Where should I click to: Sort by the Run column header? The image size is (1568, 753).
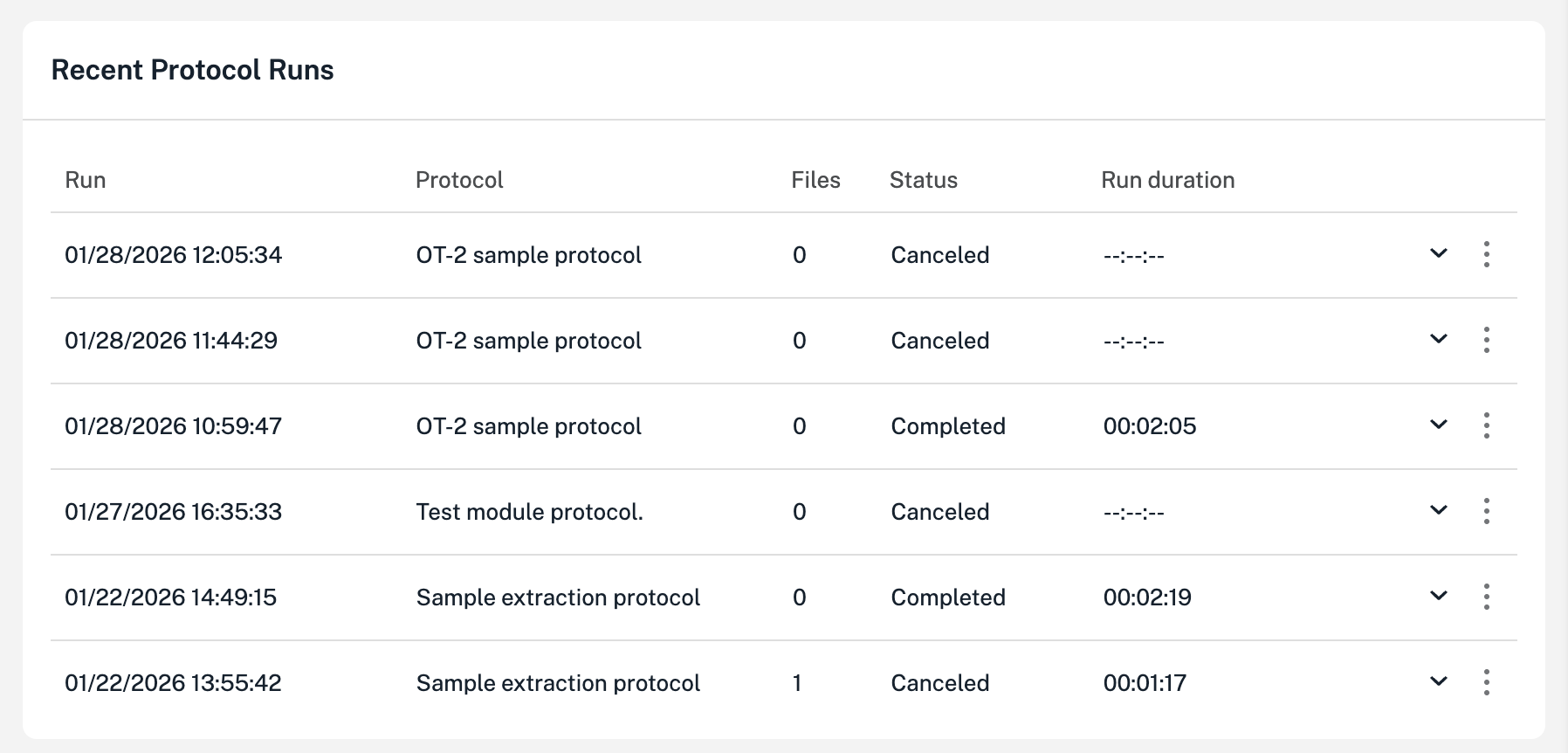[85, 179]
